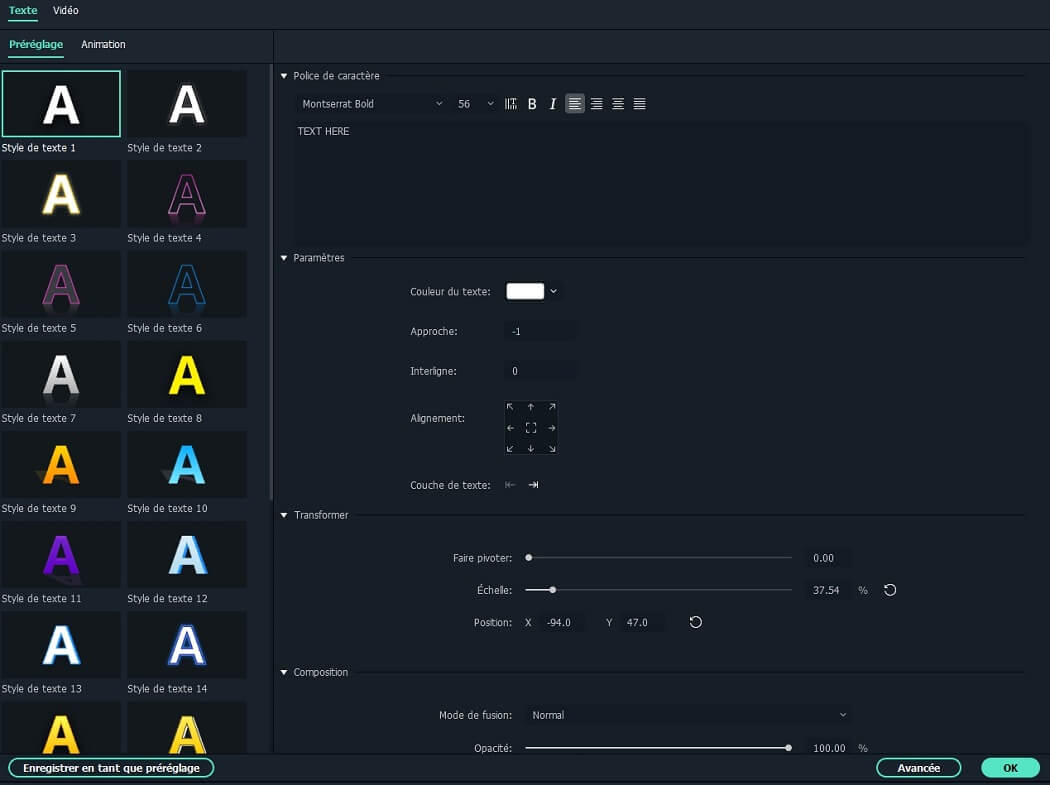Image resolution: width=1050 pixels, height=785 pixels.
Task: Select the Style de texte 5 preset
Action: pyautogui.click(x=61, y=285)
